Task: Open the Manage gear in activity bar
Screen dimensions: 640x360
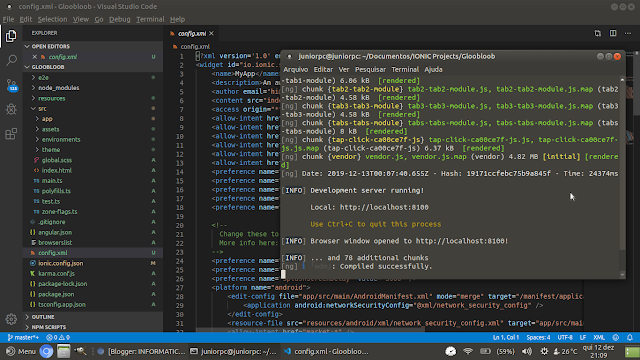Action: [x=11, y=319]
